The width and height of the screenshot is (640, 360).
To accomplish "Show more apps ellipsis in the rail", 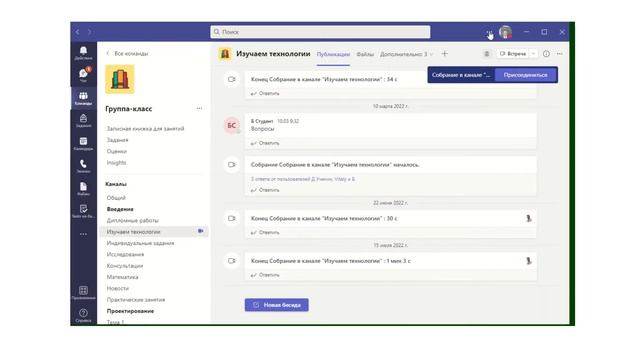I will pyautogui.click(x=83, y=234).
